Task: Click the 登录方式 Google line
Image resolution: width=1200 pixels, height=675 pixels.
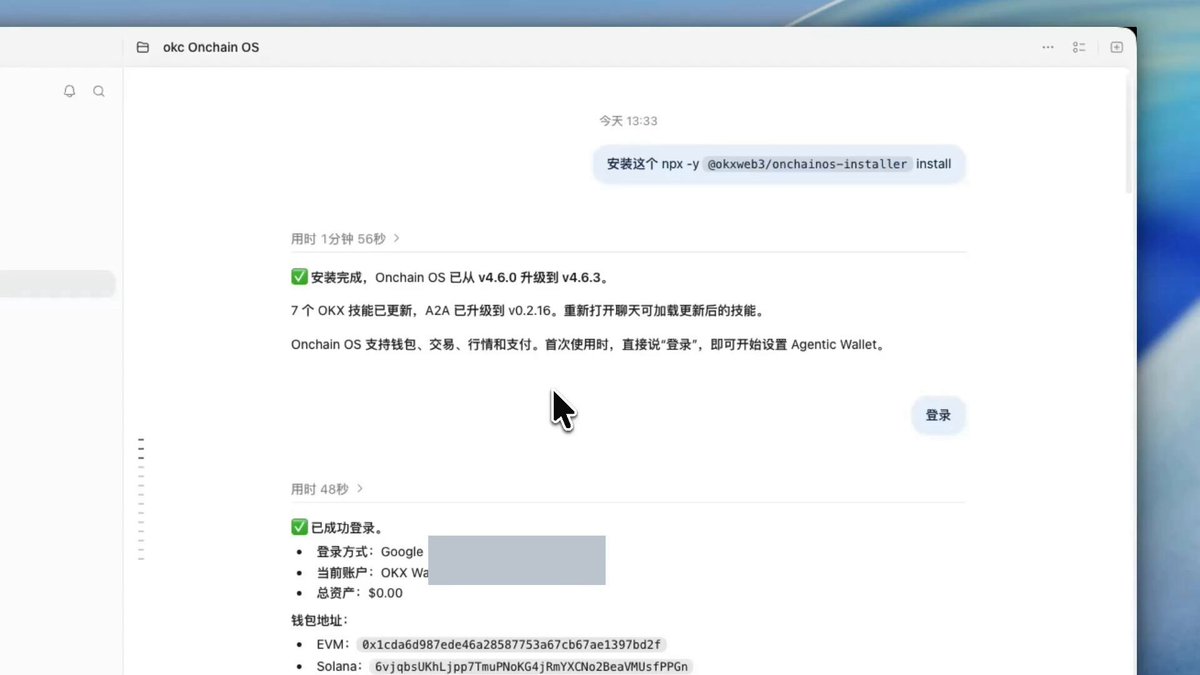Action: point(370,552)
